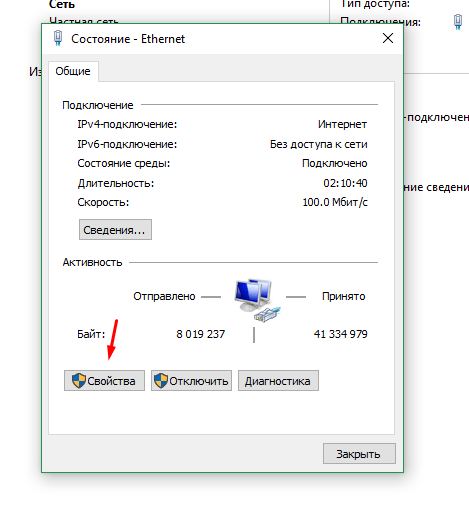
Task: Click the 02:10:40 duration value
Action: [x=345, y=183]
